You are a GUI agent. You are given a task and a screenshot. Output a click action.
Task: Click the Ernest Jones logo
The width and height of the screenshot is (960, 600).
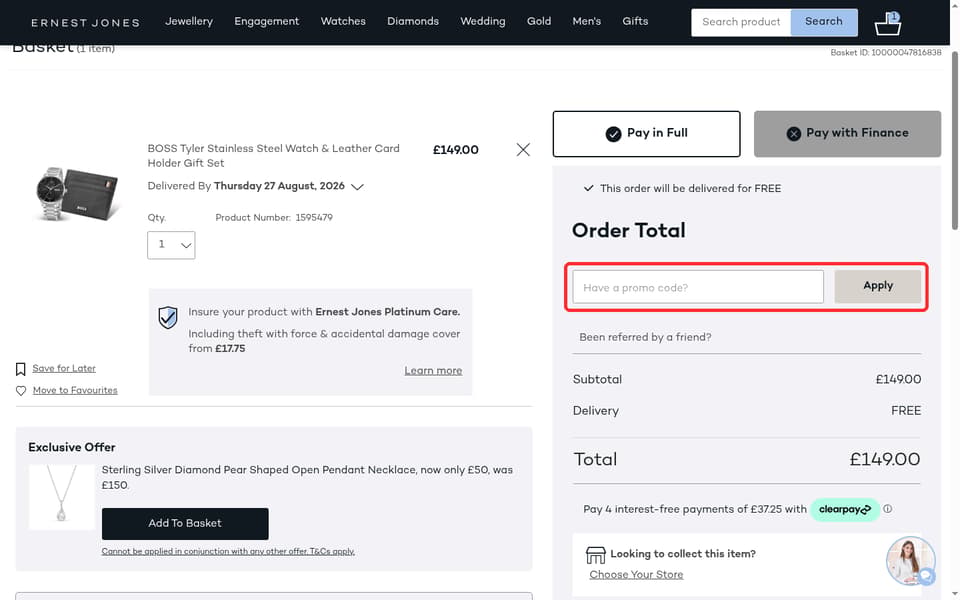[x=86, y=23]
